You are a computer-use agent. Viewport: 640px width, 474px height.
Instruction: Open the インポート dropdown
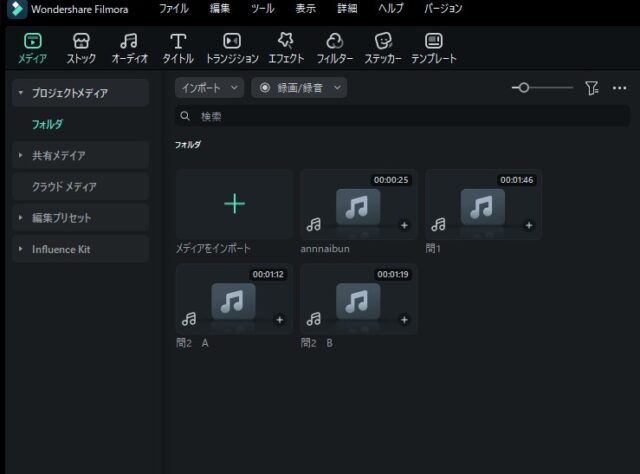pos(209,88)
